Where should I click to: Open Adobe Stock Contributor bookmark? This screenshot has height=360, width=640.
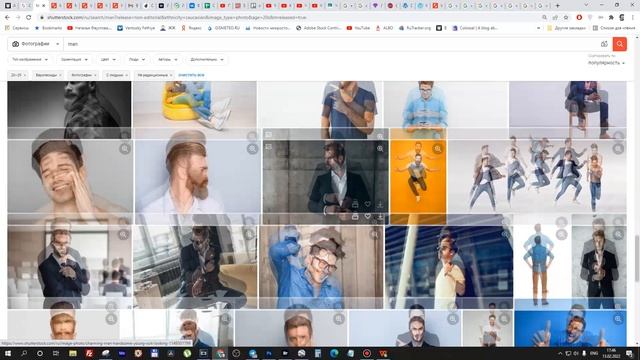click(x=319, y=28)
